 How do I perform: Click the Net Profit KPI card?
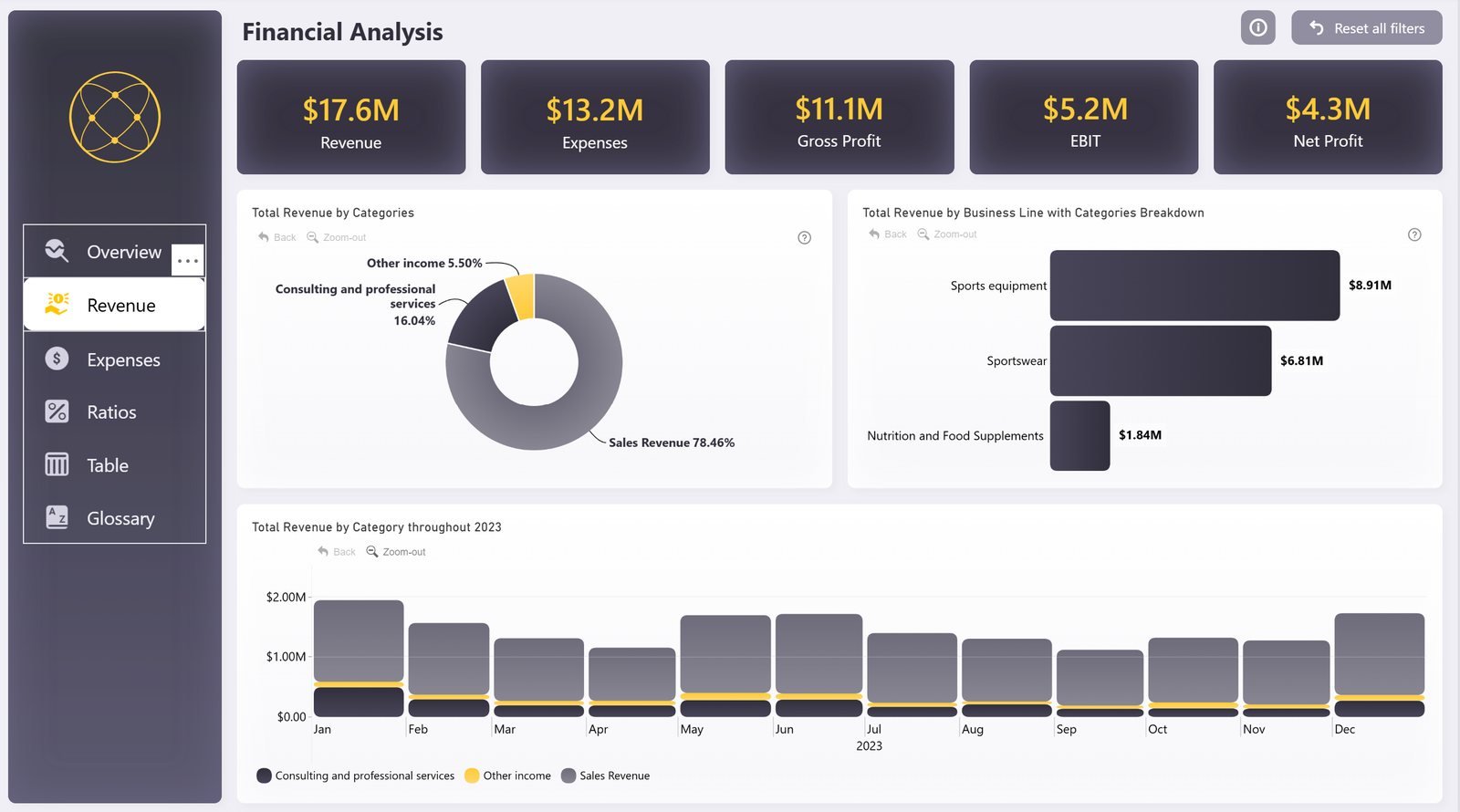1328,117
